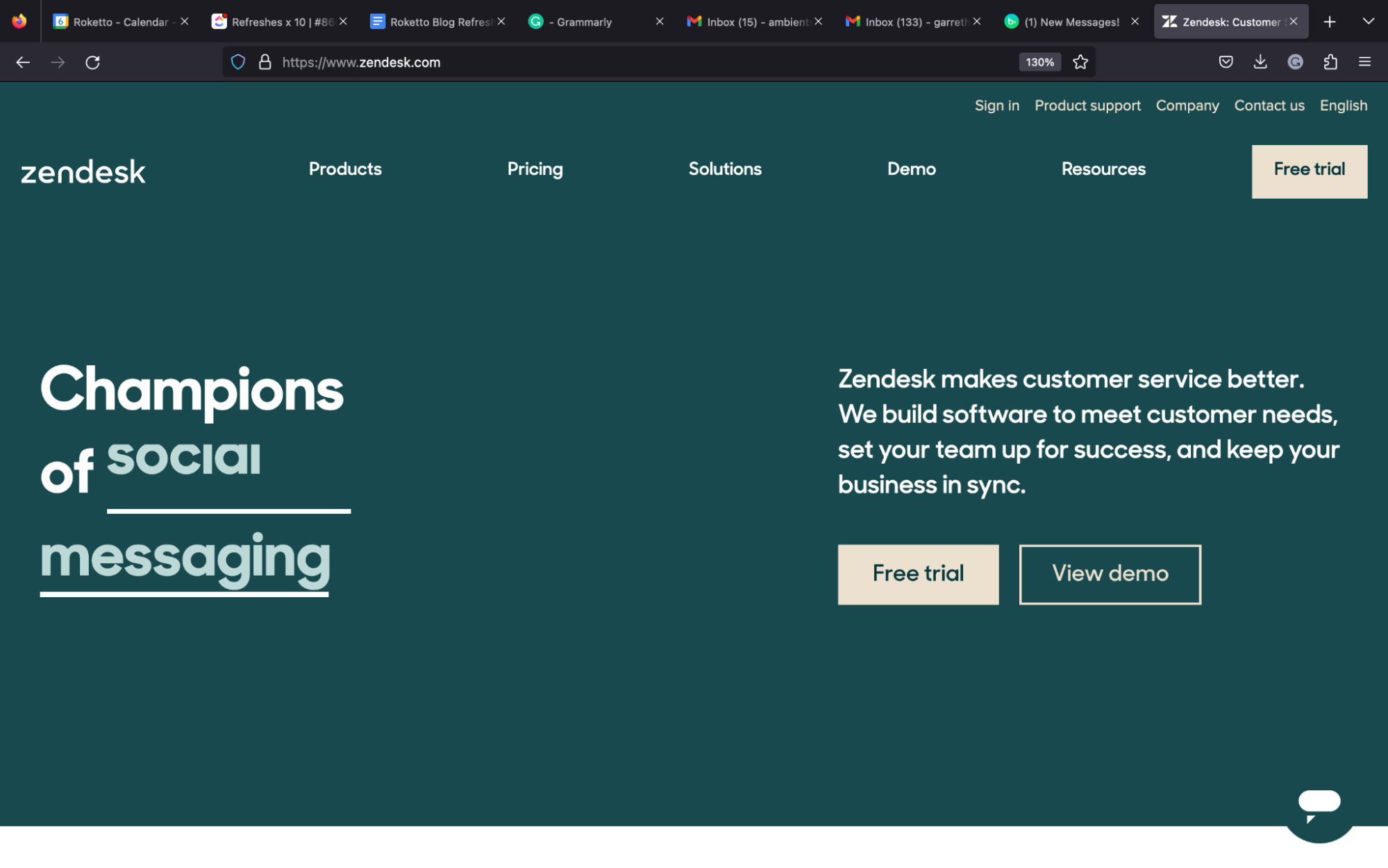Navigate back to the previous page

point(23,62)
